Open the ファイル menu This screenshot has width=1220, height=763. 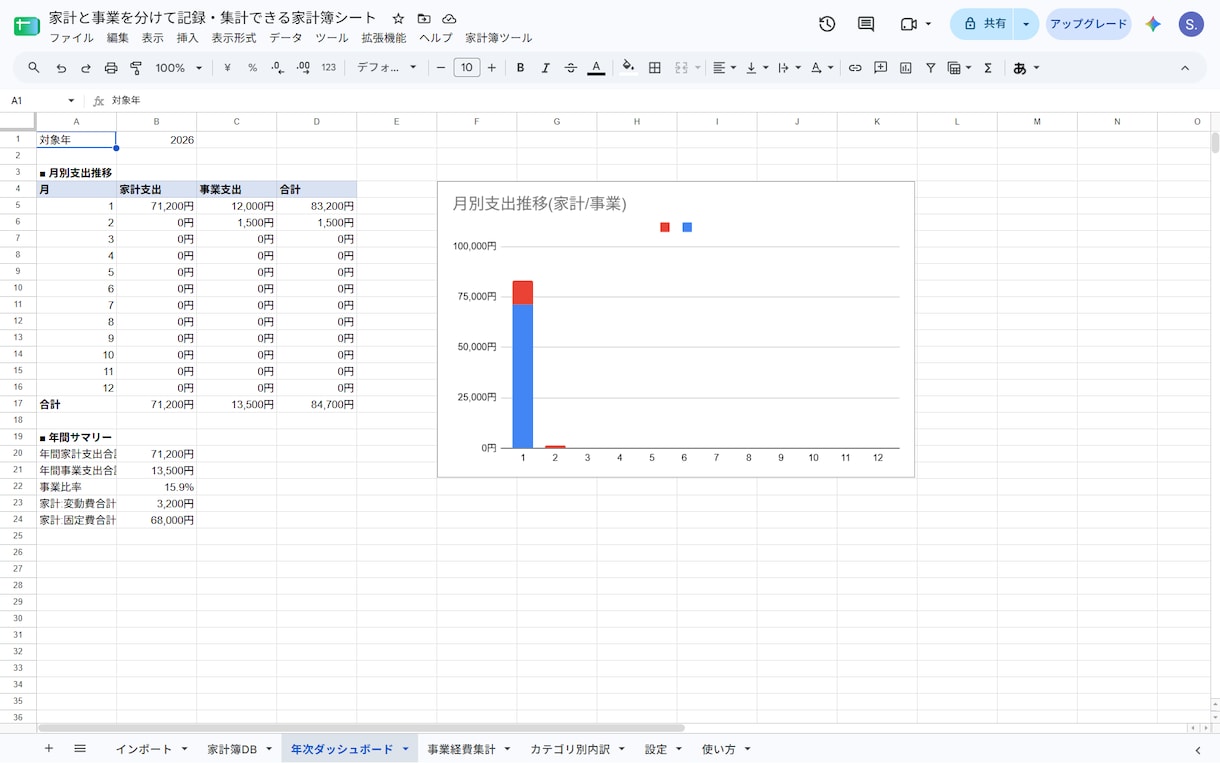71,38
